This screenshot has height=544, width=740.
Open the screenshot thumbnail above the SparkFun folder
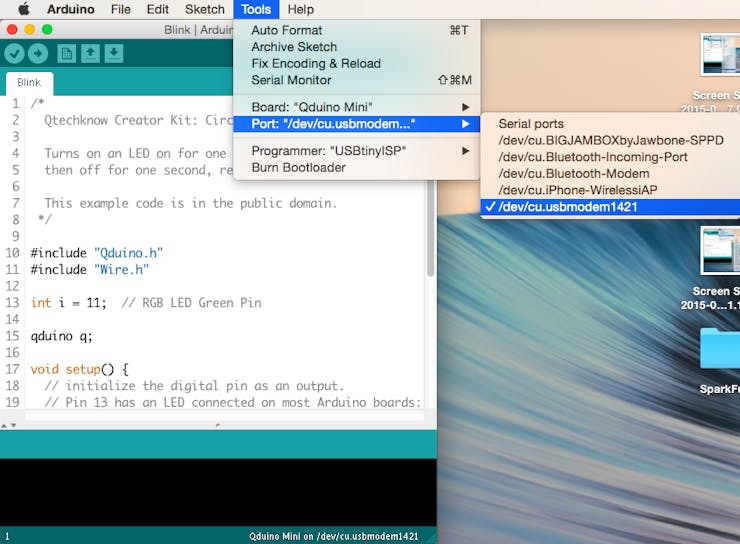tap(720, 251)
